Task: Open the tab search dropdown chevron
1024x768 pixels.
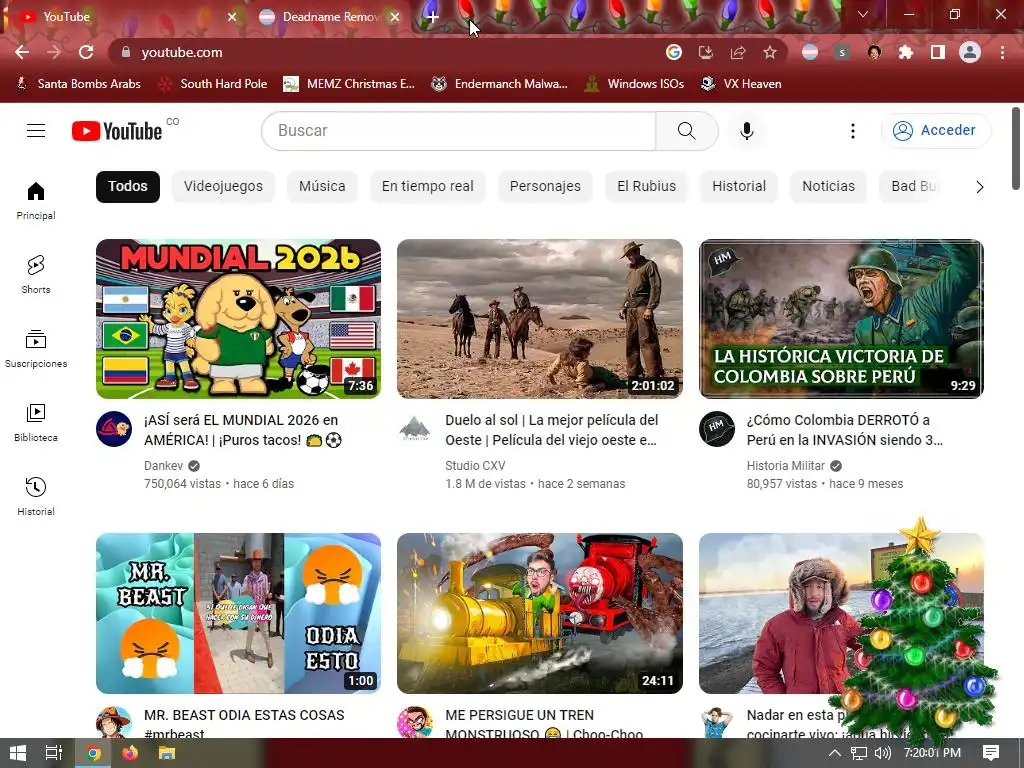Action: (863, 14)
